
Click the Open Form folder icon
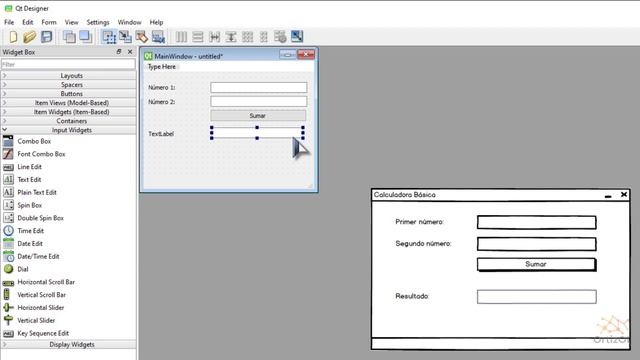tap(29, 37)
